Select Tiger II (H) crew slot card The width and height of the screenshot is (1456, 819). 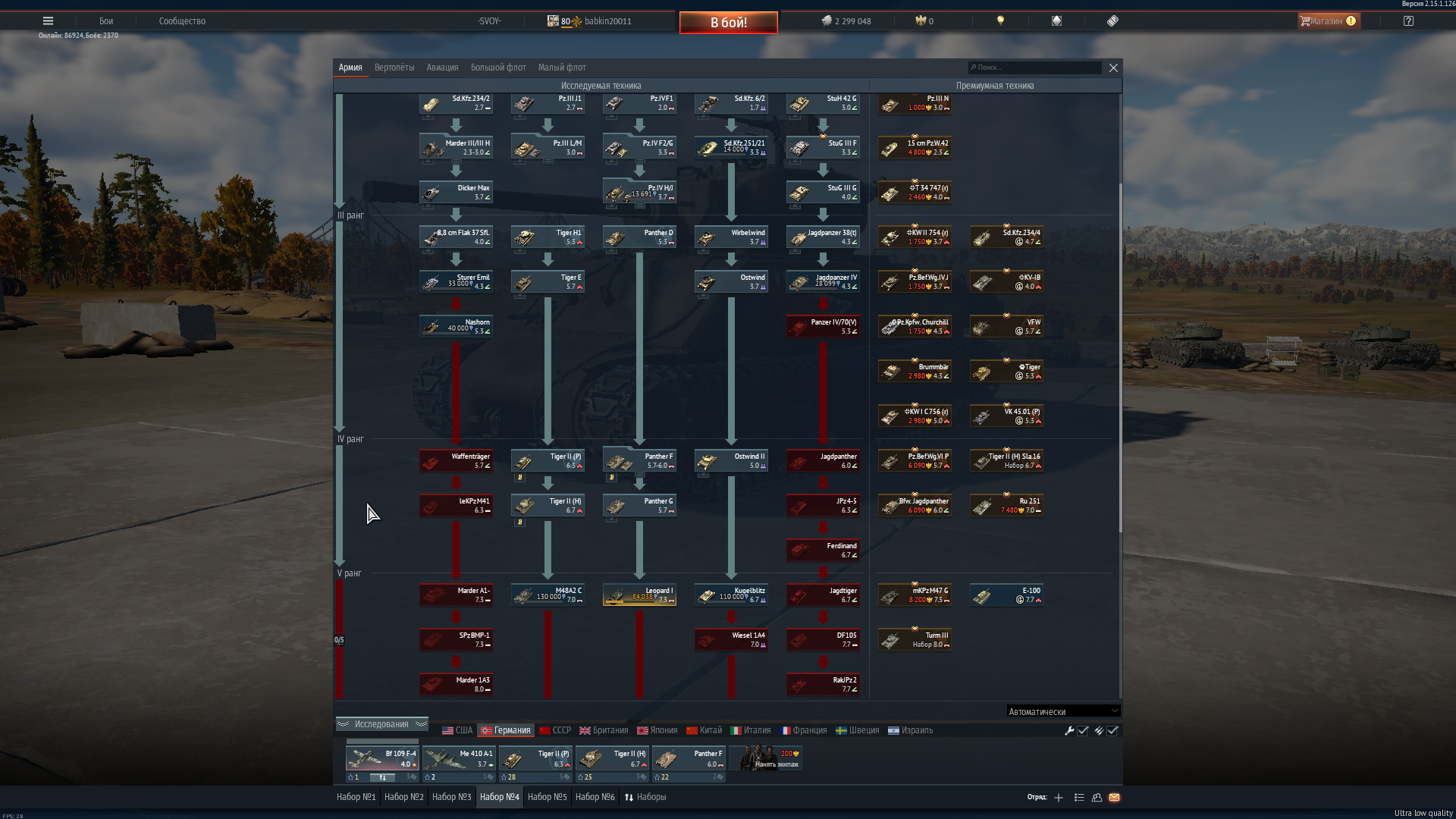coord(612,758)
